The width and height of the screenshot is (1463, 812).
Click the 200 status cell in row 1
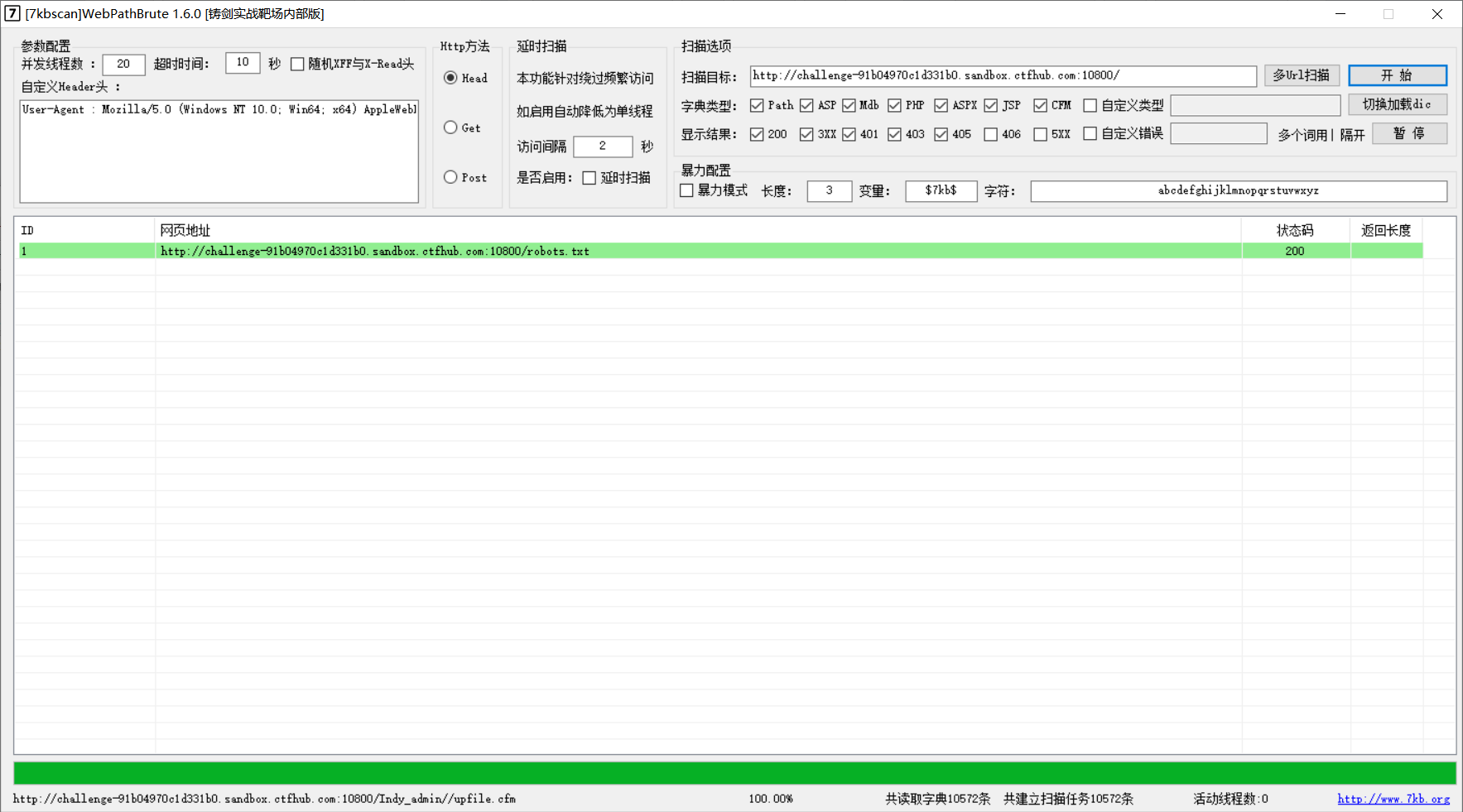[1295, 251]
